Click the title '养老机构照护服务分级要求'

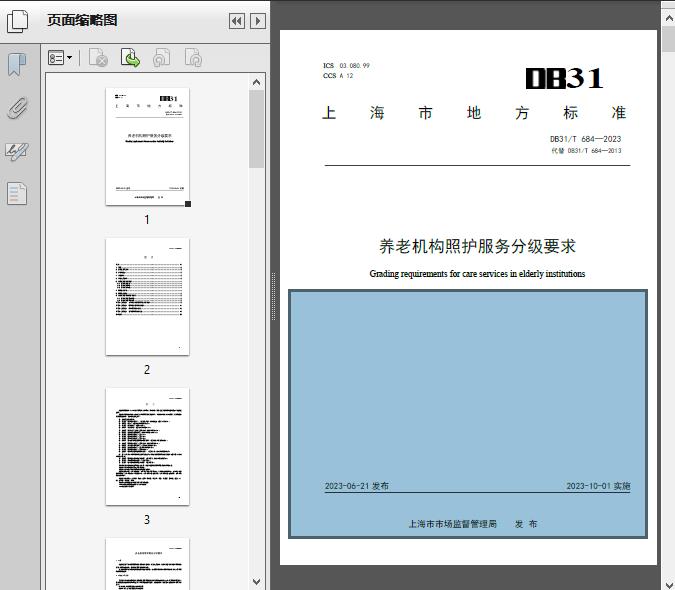click(x=477, y=247)
